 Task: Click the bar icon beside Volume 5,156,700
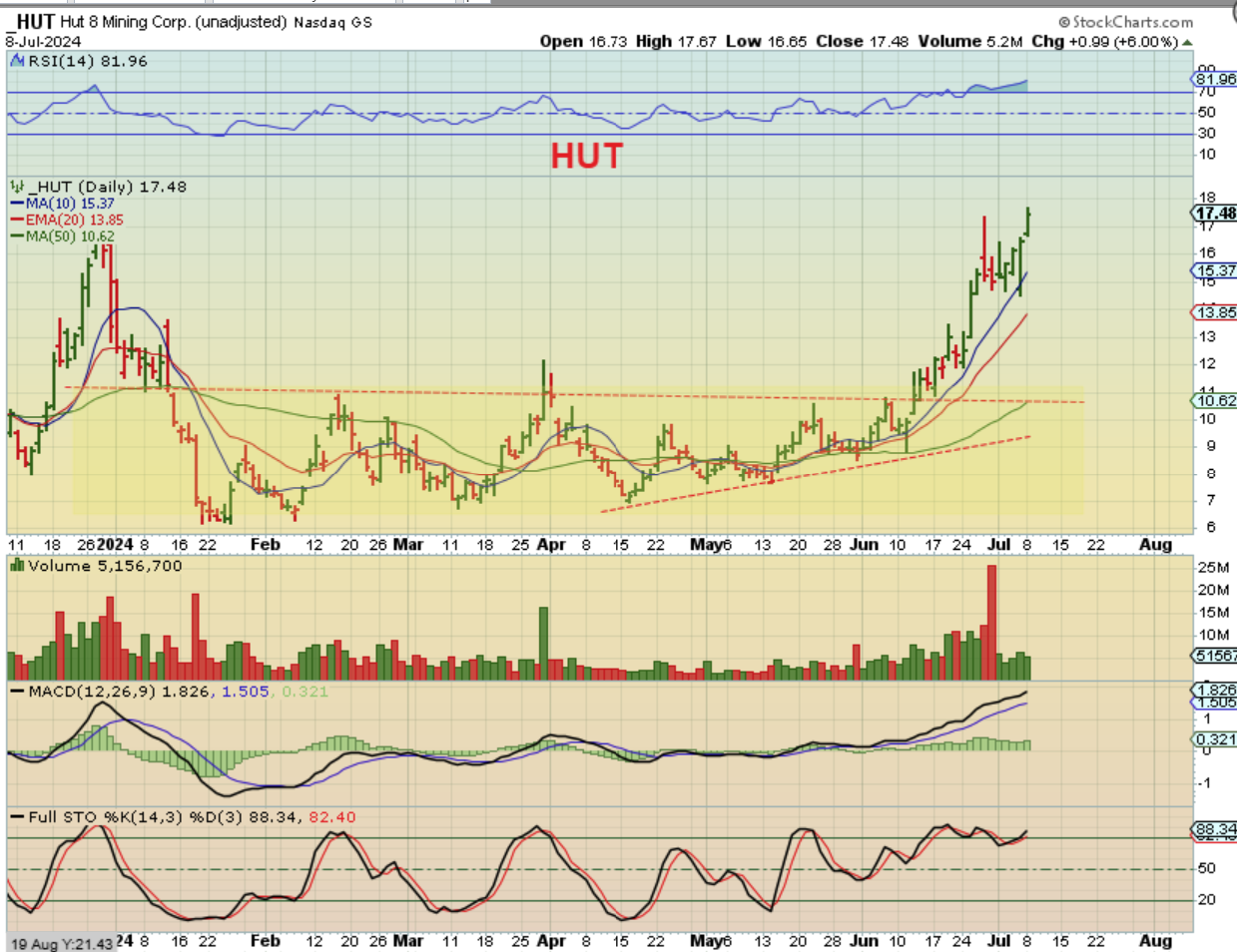[17, 566]
